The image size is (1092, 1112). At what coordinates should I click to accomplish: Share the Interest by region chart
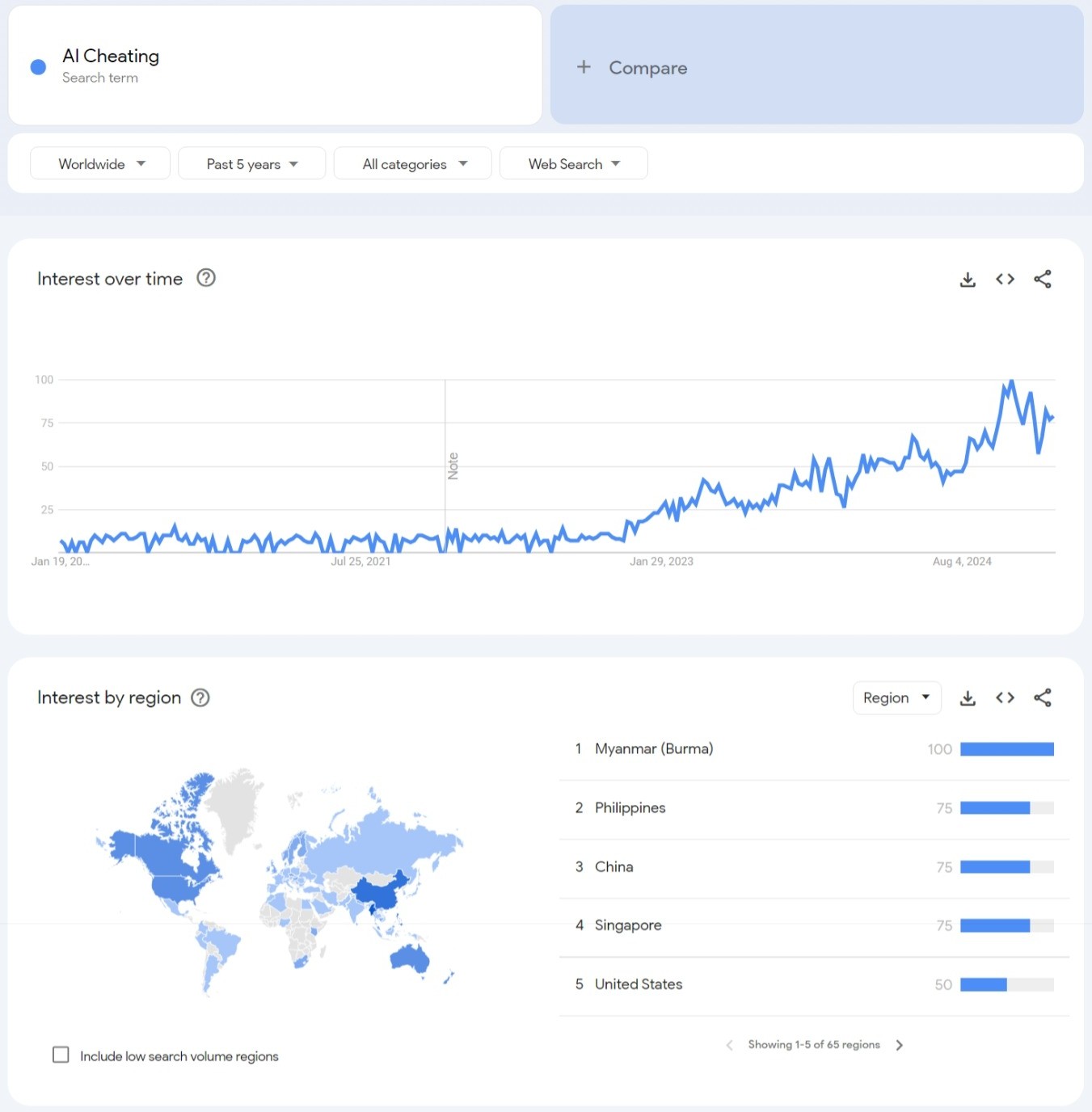[1043, 698]
